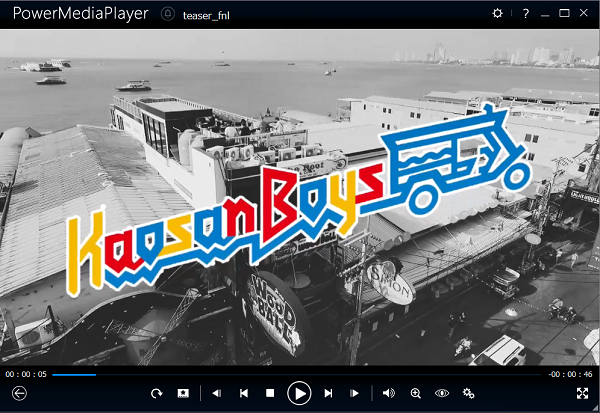Viewport: 600px width, 413px height.
Task: Minimize the PowerMediaPlayer window
Action: [545, 15]
